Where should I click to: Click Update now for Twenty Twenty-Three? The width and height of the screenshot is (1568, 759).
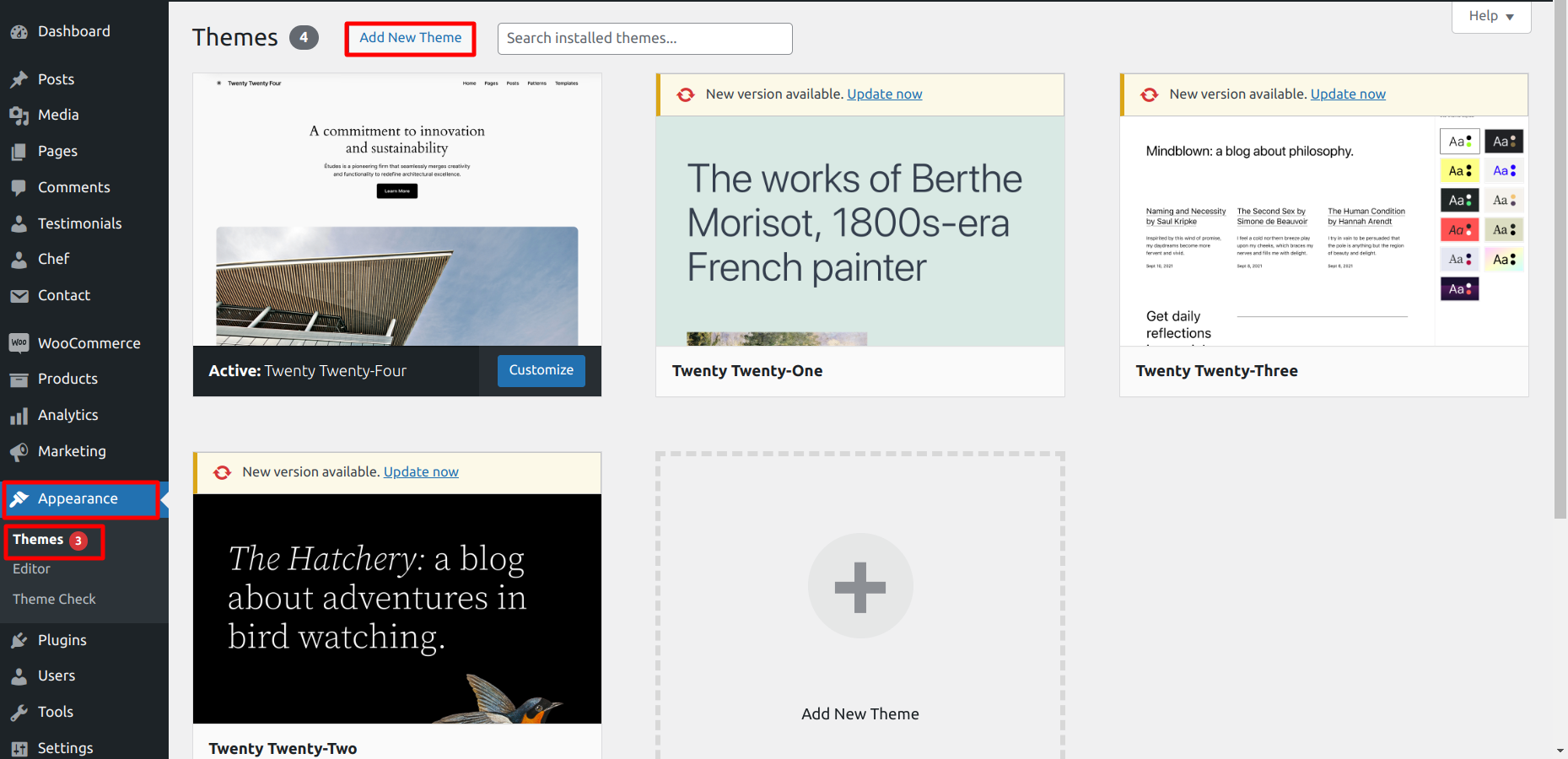click(x=1347, y=94)
